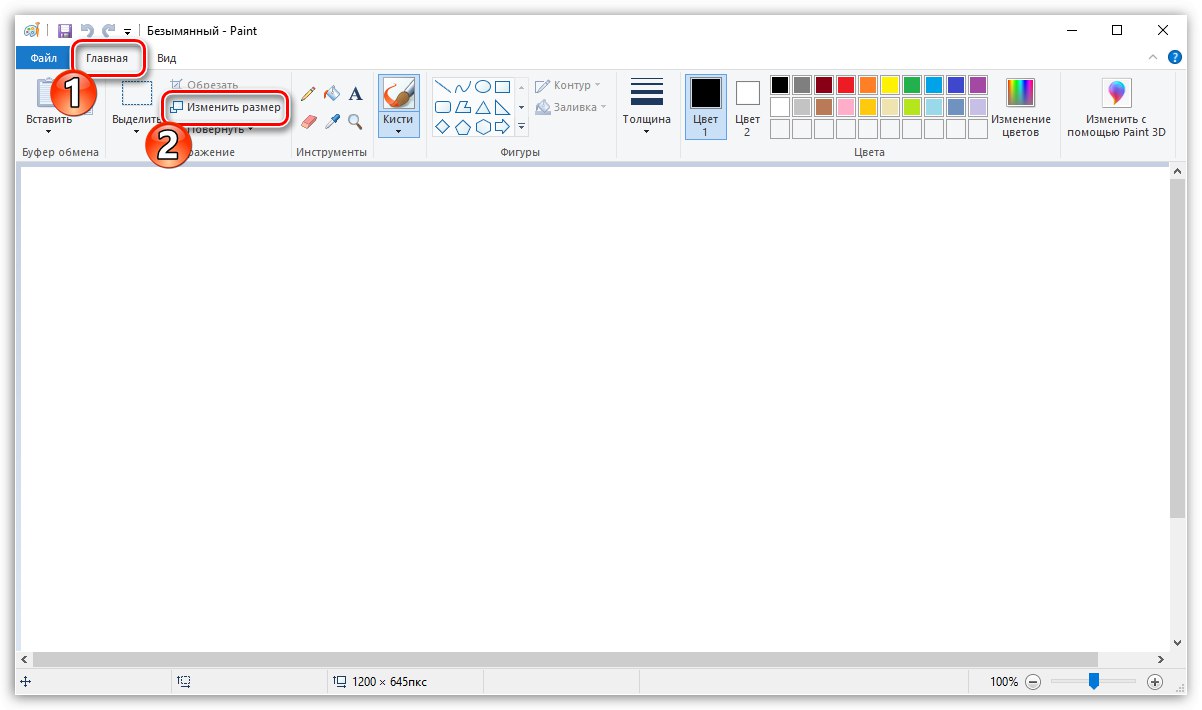1202x710 pixels.
Task: Switch to the Главная tab
Action: point(107,58)
